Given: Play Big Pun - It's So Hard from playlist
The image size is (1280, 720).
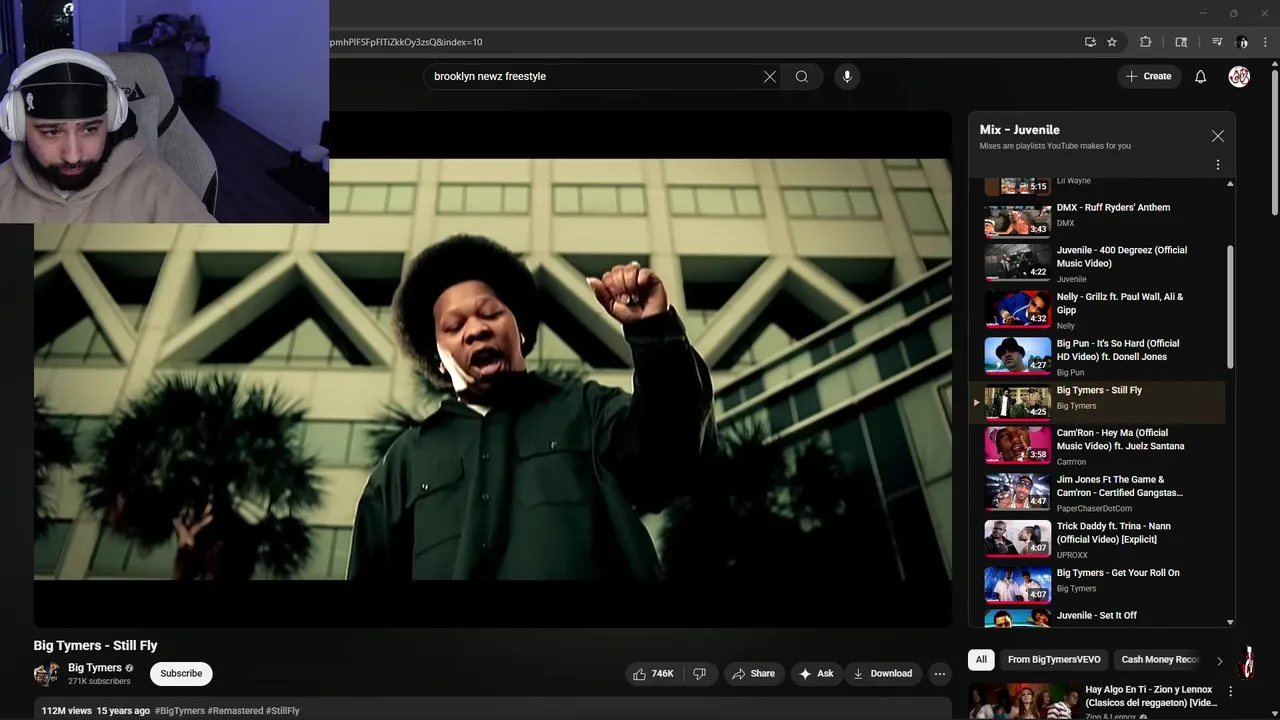Looking at the screenshot, I should click(1100, 357).
